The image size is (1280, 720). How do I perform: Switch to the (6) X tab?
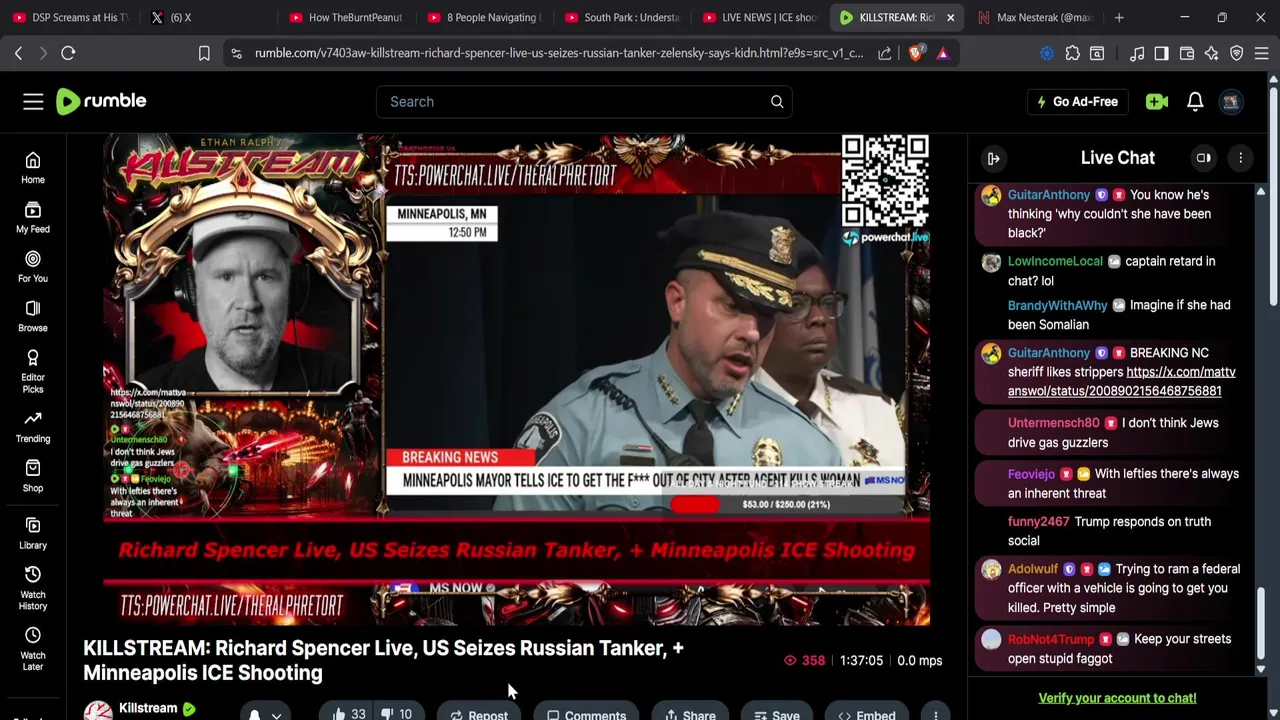[207, 17]
